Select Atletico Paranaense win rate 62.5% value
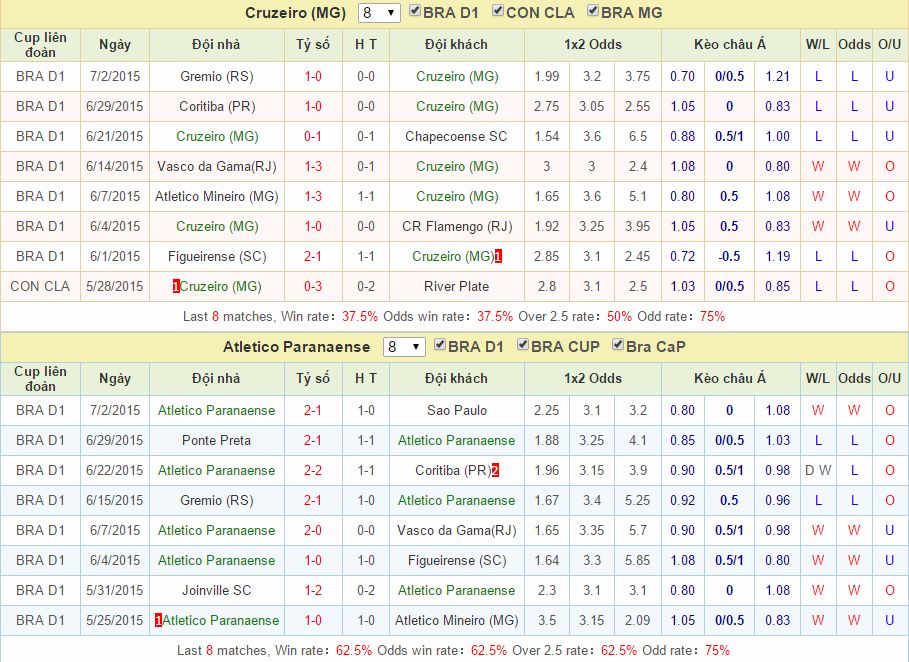The height and width of the screenshot is (662, 909). pos(354,650)
